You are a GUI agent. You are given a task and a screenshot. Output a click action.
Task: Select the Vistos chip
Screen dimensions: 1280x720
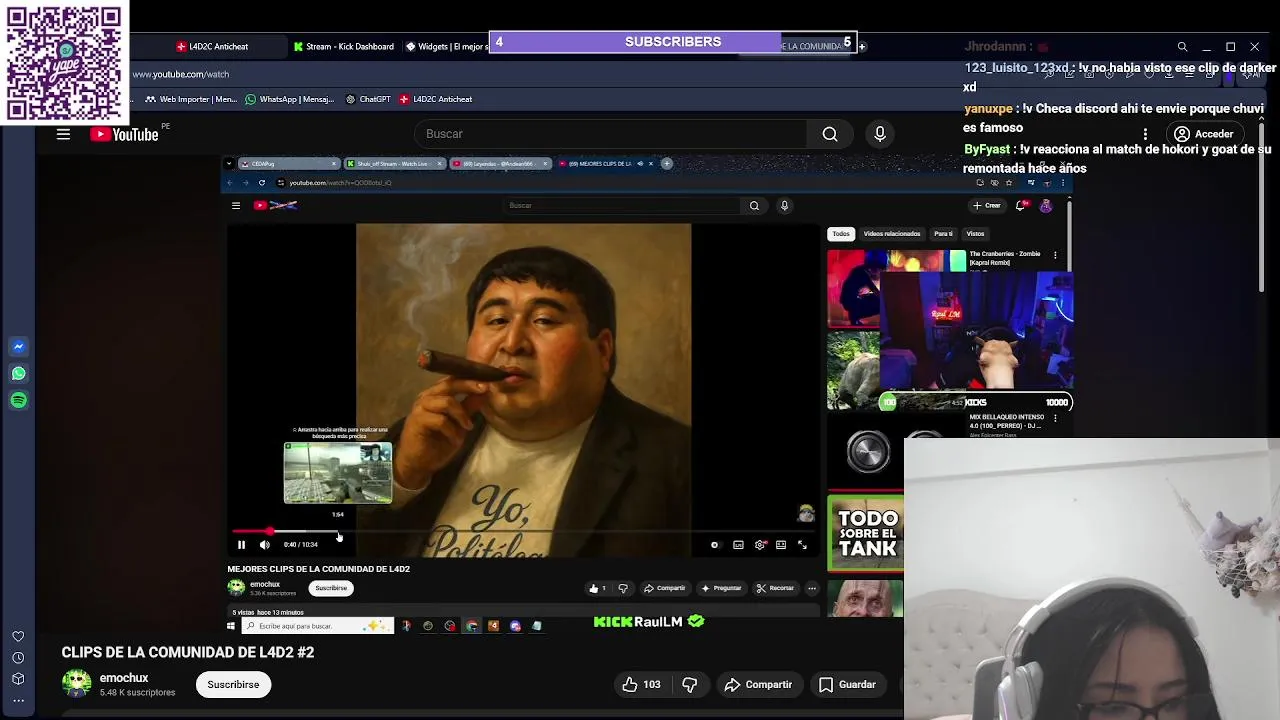coord(975,234)
